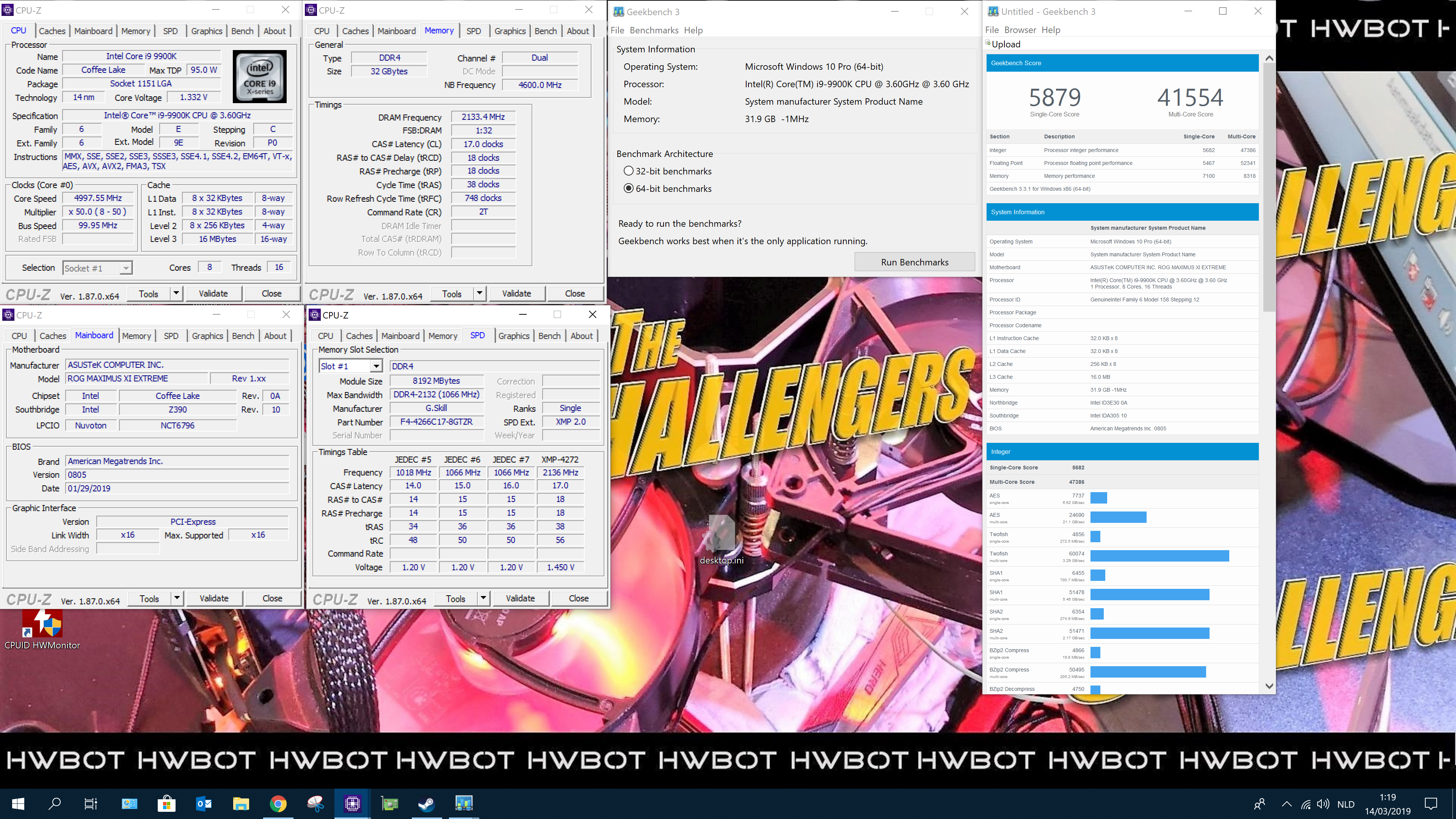Click the Twofish multi-core result bar
1456x819 pixels.
(1159, 555)
